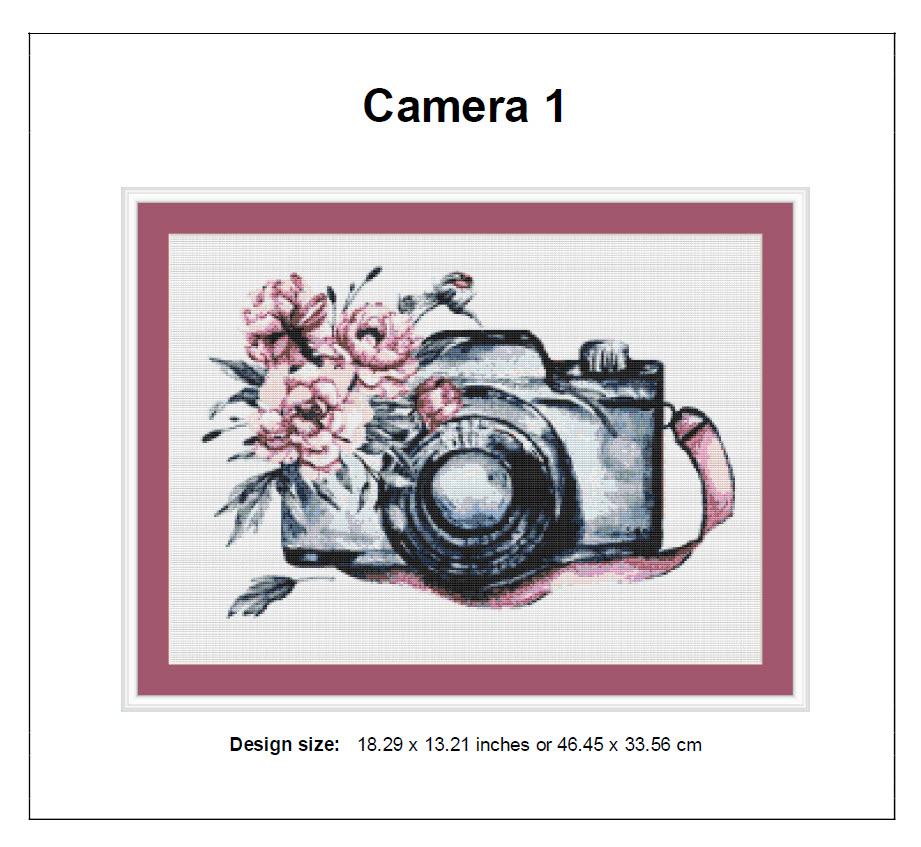Image resolution: width=921 pixels, height=847 pixels.
Task: Click the camera shutter dial on top
Action: 605,356
